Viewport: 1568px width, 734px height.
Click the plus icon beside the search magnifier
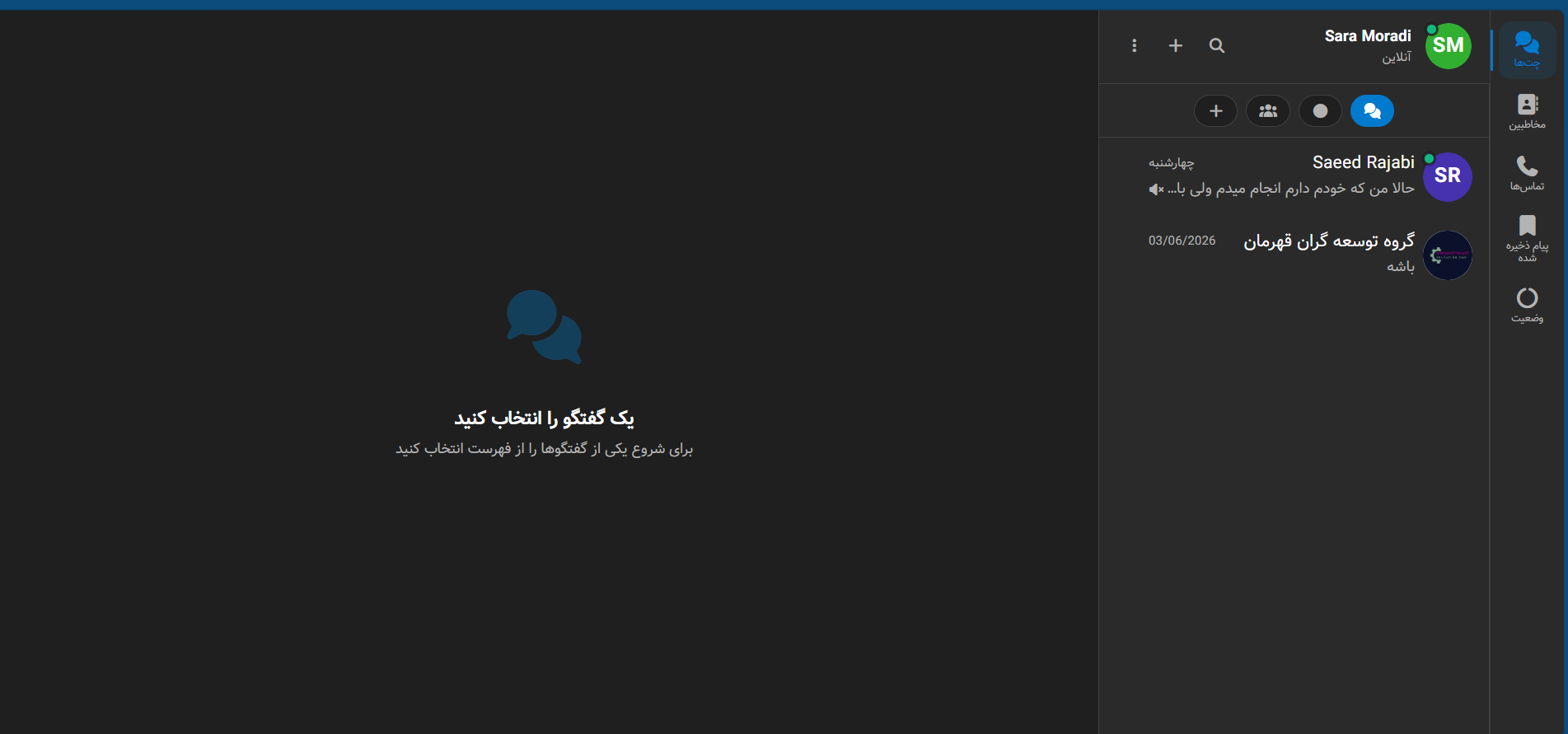pos(1176,46)
